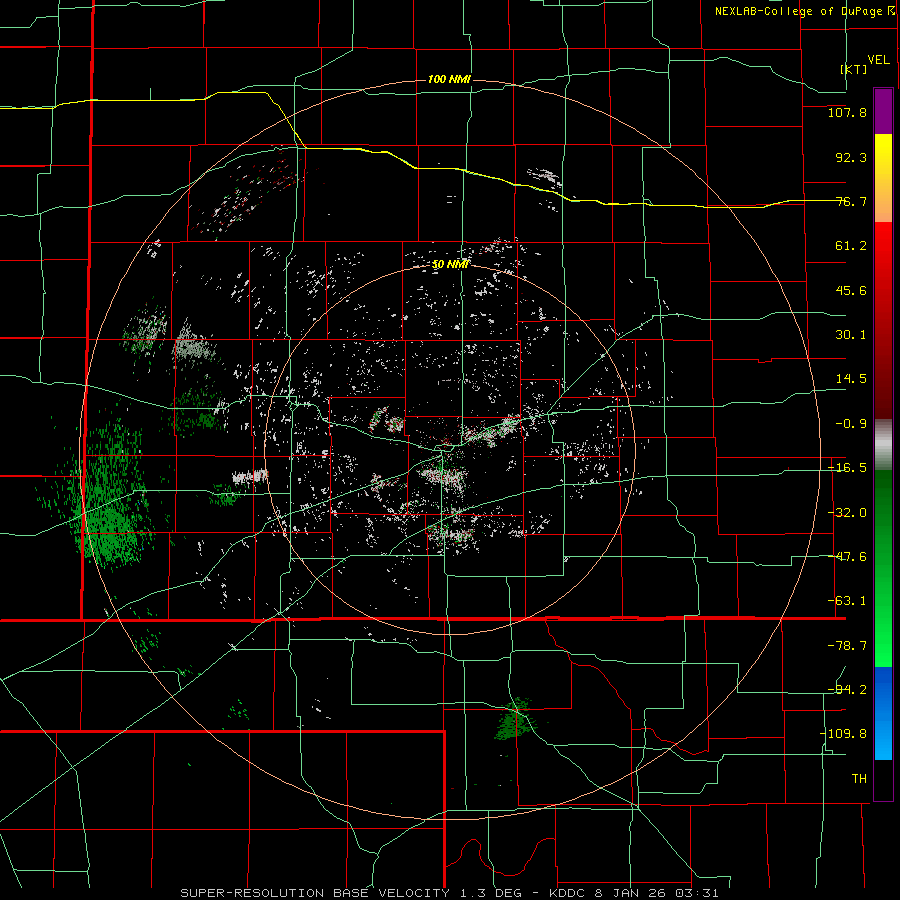Click the -78.7 velocity scale value

point(847,646)
